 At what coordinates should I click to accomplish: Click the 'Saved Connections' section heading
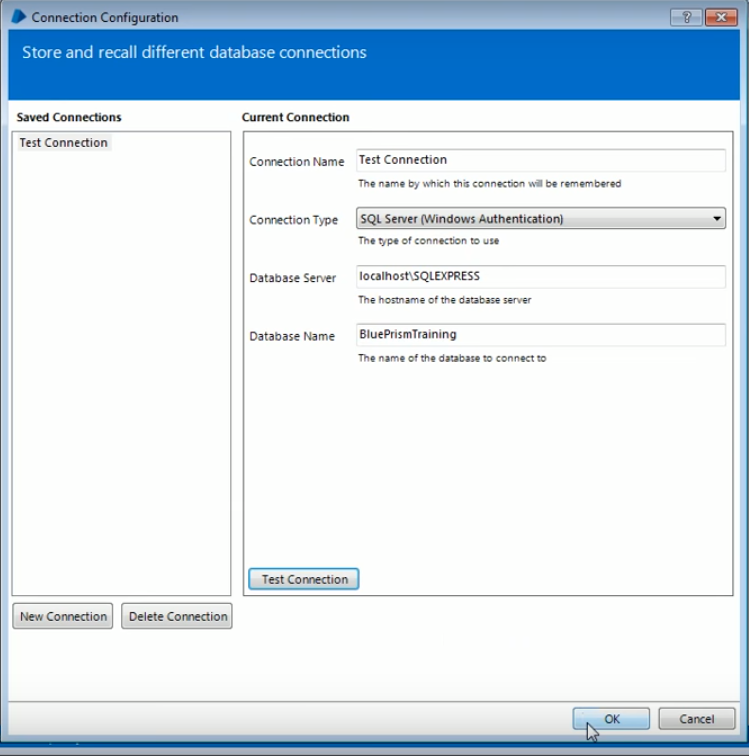coord(69,117)
